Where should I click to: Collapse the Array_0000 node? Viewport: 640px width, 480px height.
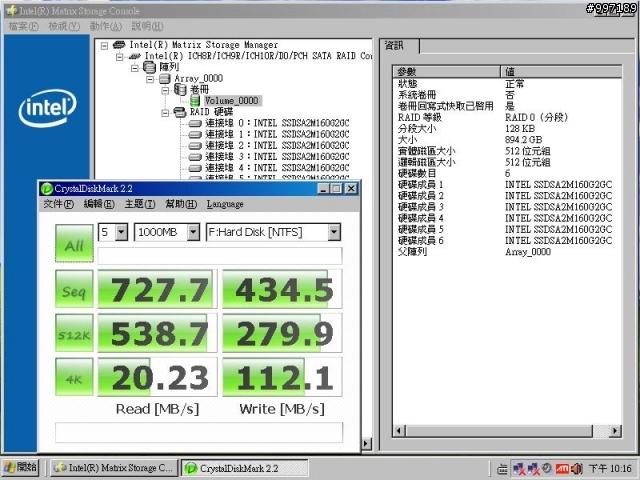[x=150, y=79]
